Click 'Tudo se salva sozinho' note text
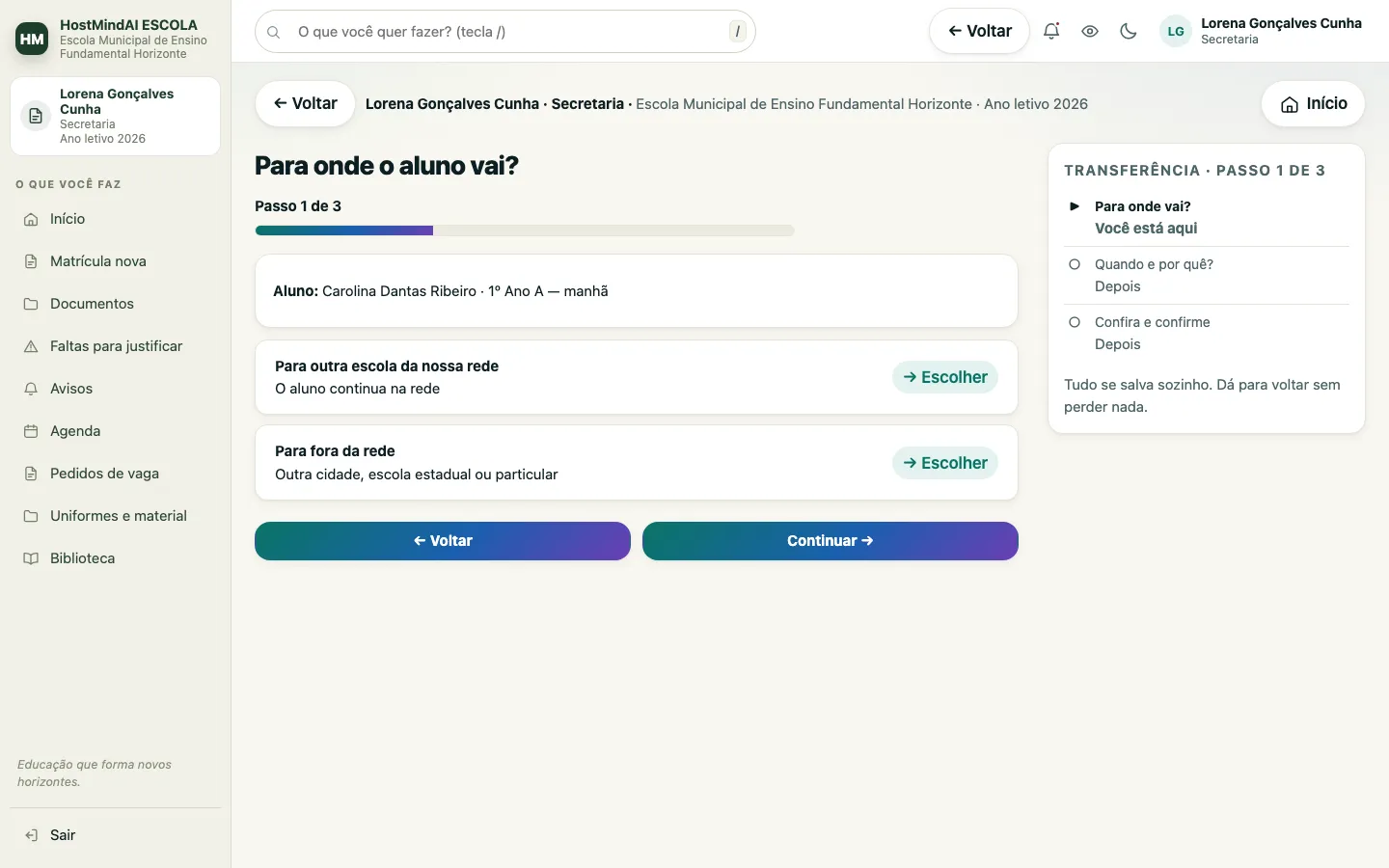 (x=1202, y=395)
